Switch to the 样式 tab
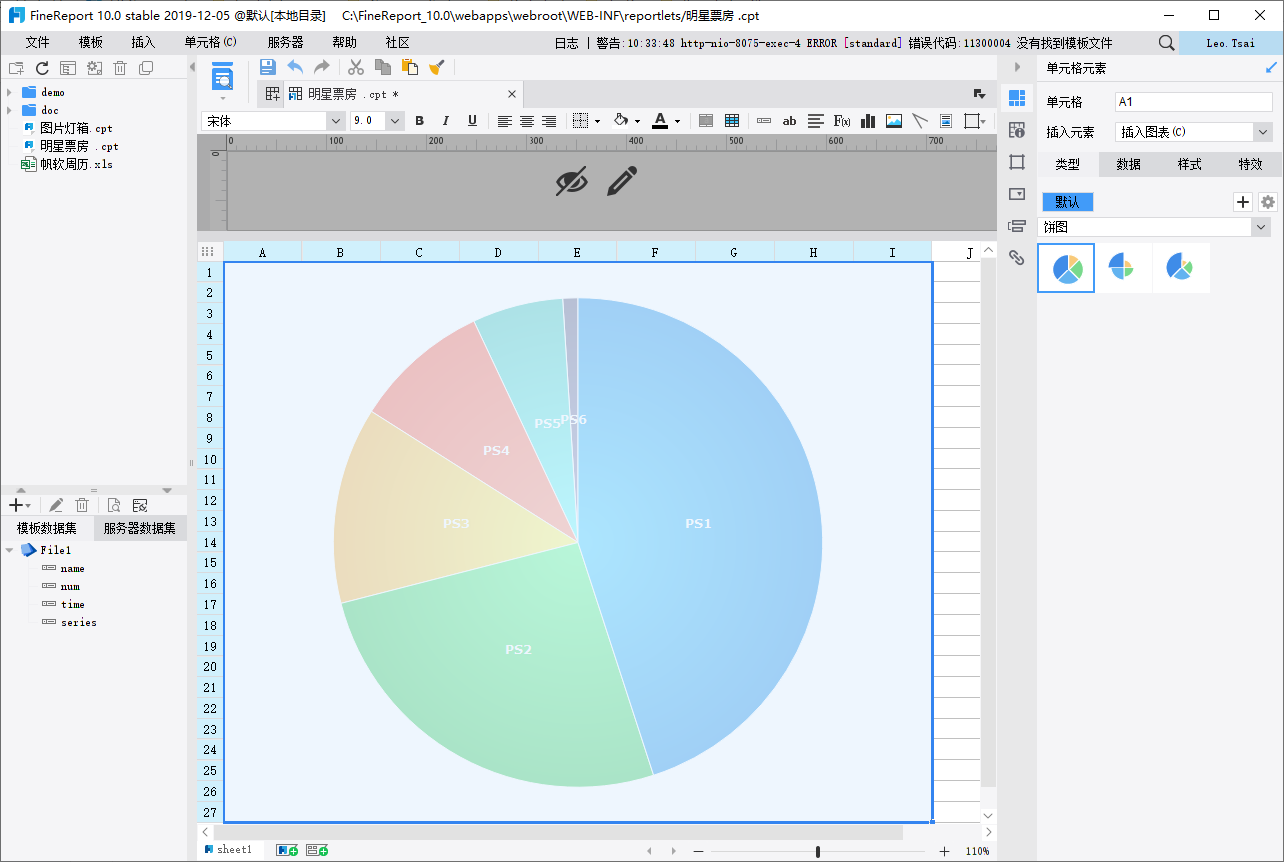Image resolution: width=1284 pixels, height=862 pixels. (1189, 164)
